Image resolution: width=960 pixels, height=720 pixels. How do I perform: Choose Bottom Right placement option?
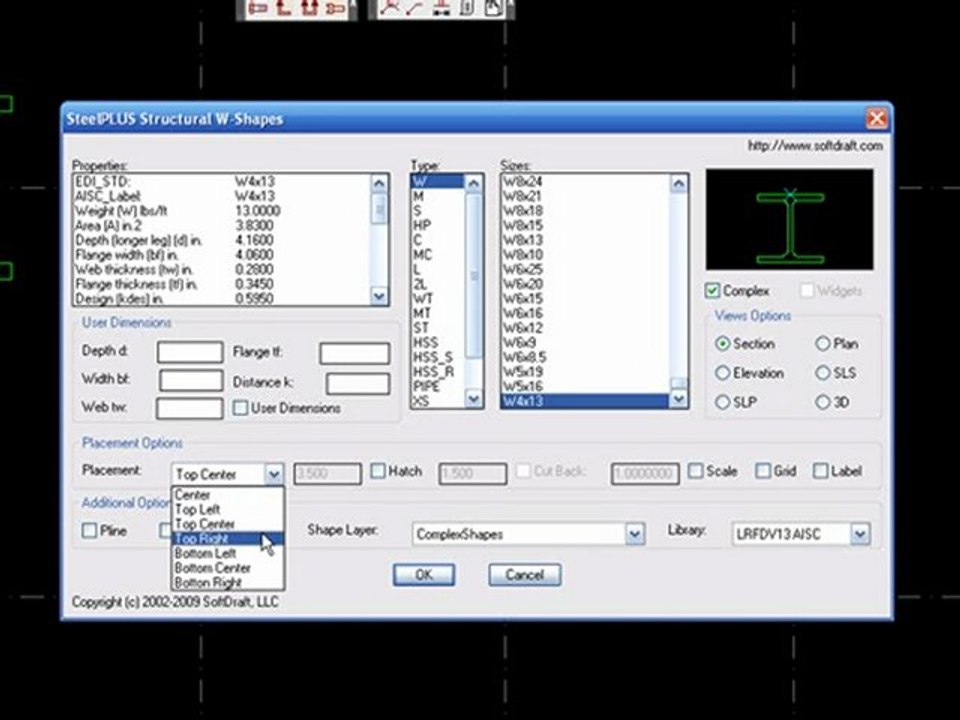tap(228, 582)
